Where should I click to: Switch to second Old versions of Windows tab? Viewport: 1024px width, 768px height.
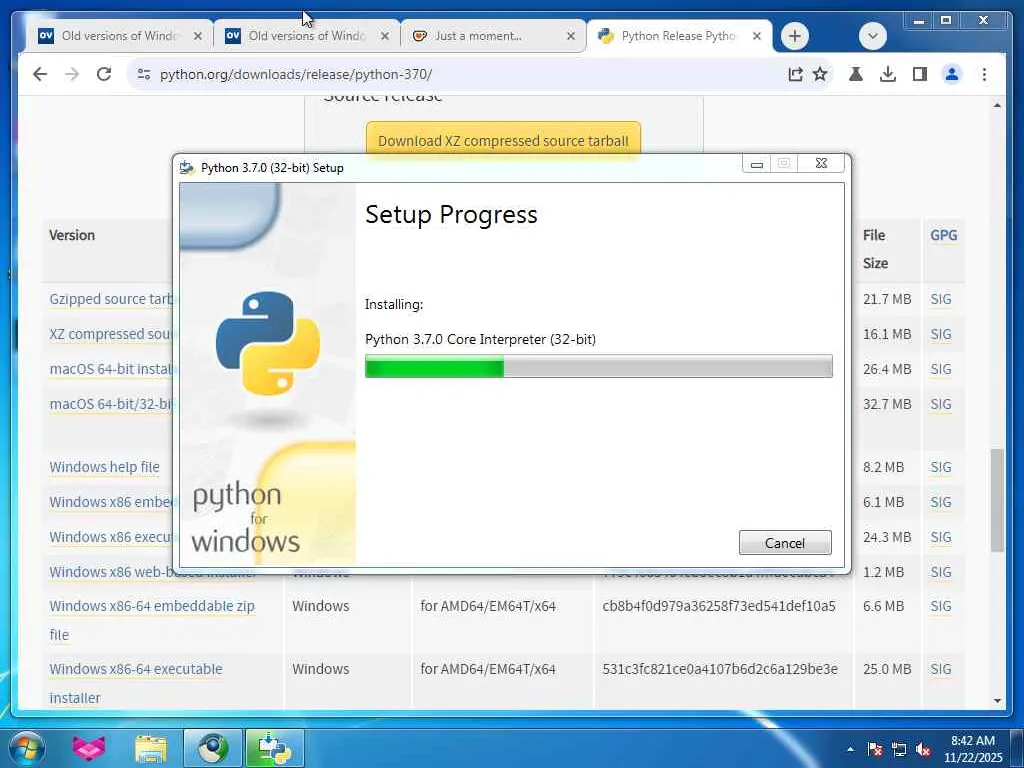pos(306,36)
